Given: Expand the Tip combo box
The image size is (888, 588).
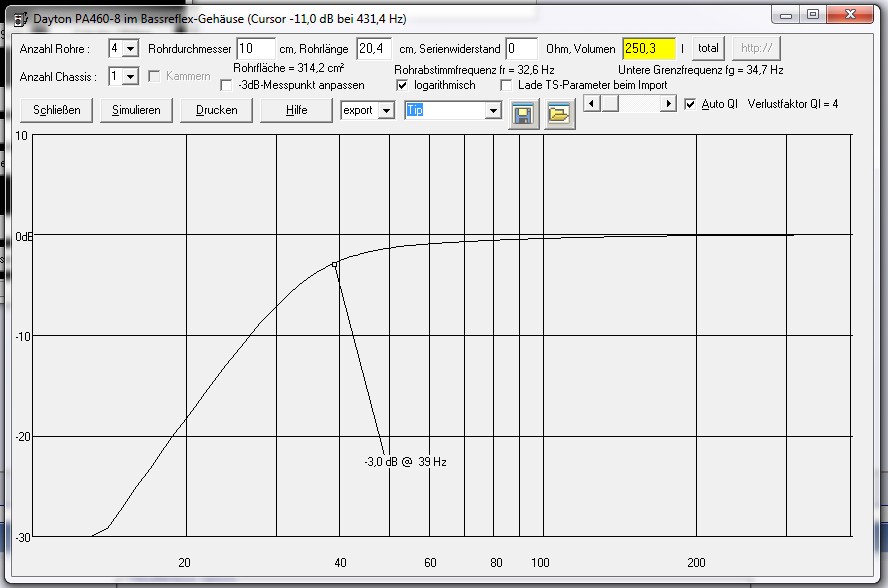Looking at the screenshot, I should click(493, 110).
